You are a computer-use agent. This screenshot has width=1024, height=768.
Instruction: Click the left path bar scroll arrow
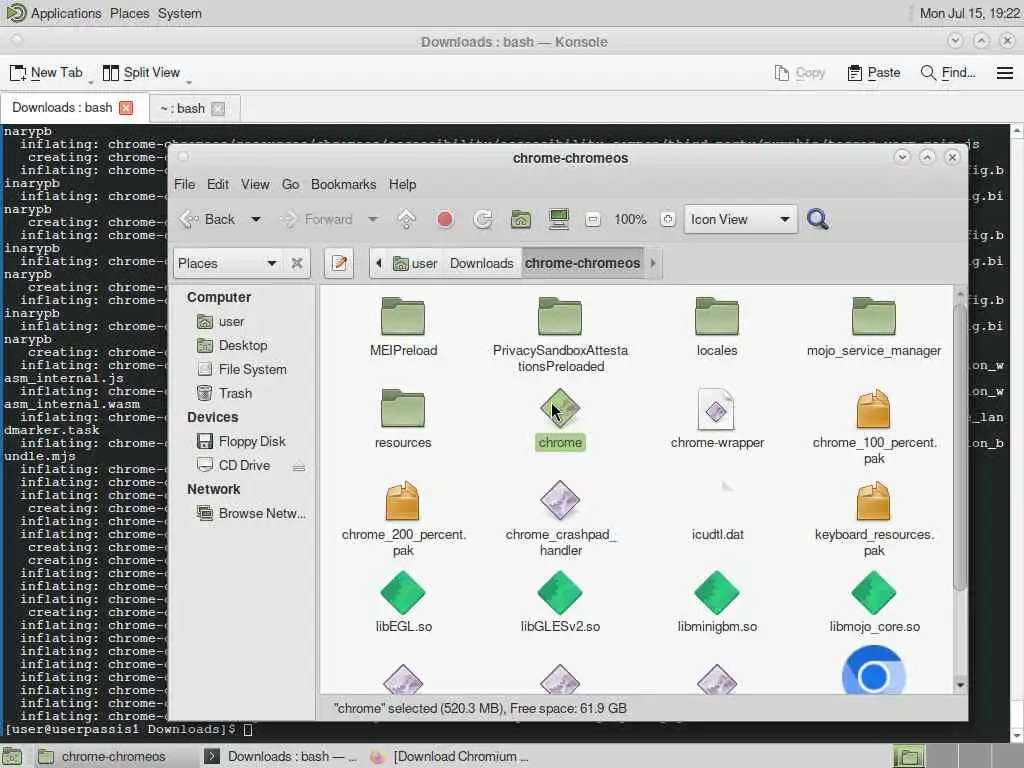[379, 263]
